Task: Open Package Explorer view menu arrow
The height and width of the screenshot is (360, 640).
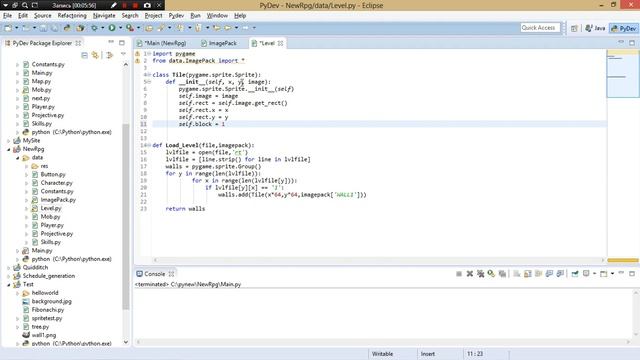Action: point(123,54)
